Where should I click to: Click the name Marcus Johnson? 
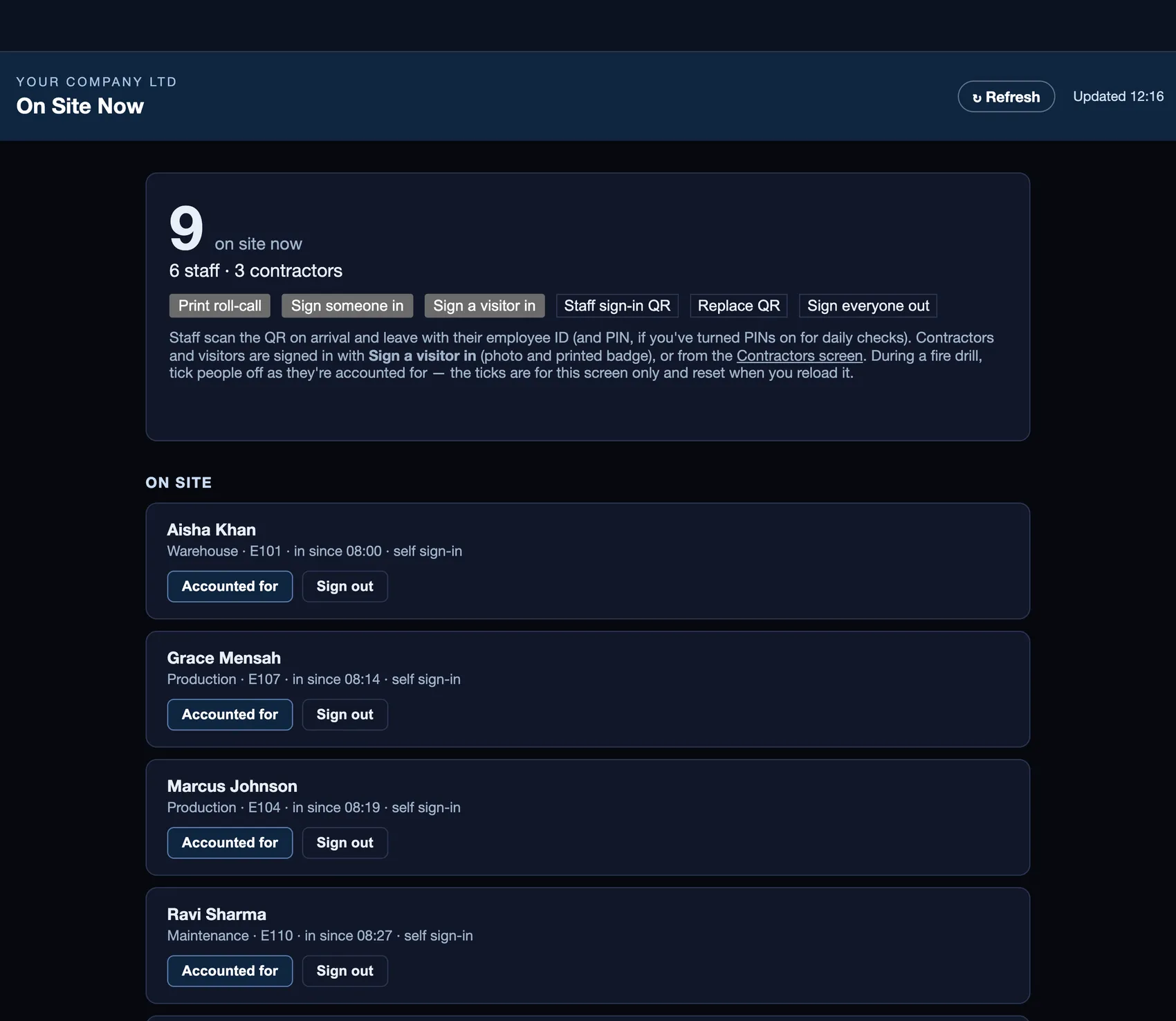pyautogui.click(x=232, y=787)
